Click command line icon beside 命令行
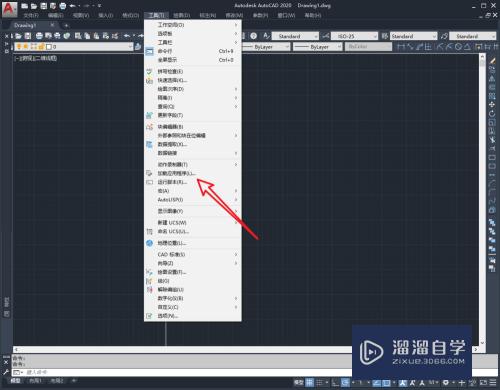This screenshot has width=500, height=390. tap(150, 51)
